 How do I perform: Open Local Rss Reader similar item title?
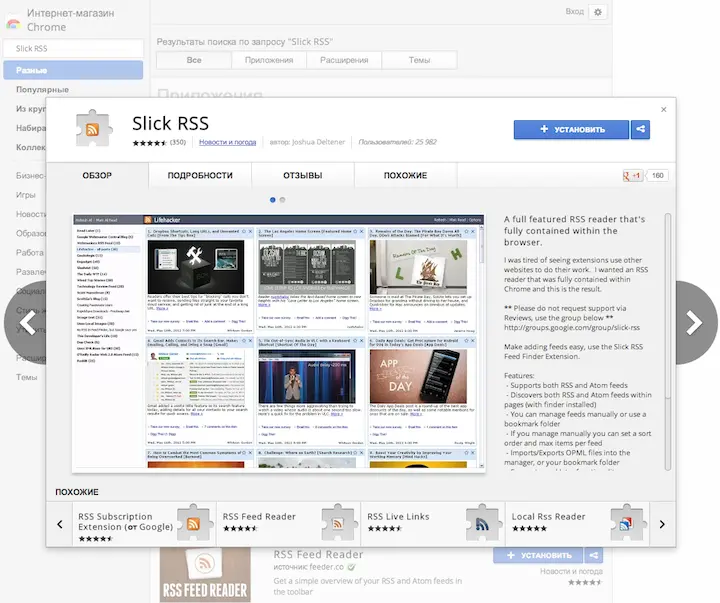(x=548, y=517)
